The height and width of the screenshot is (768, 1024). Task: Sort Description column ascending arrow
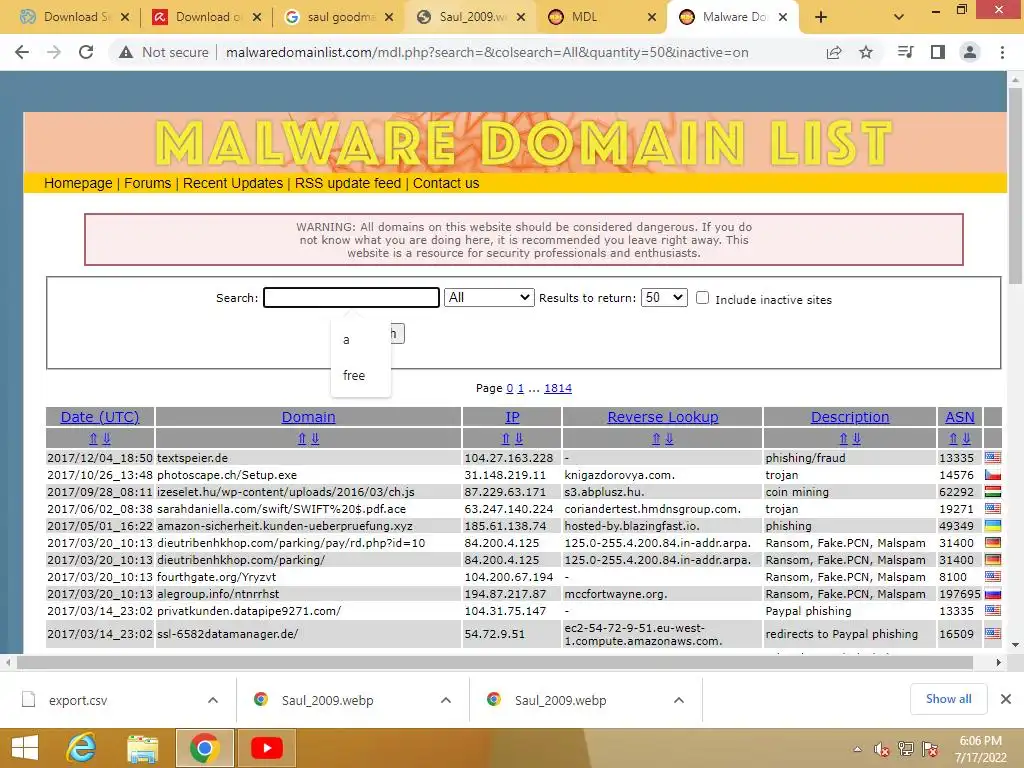tap(843, 438)
